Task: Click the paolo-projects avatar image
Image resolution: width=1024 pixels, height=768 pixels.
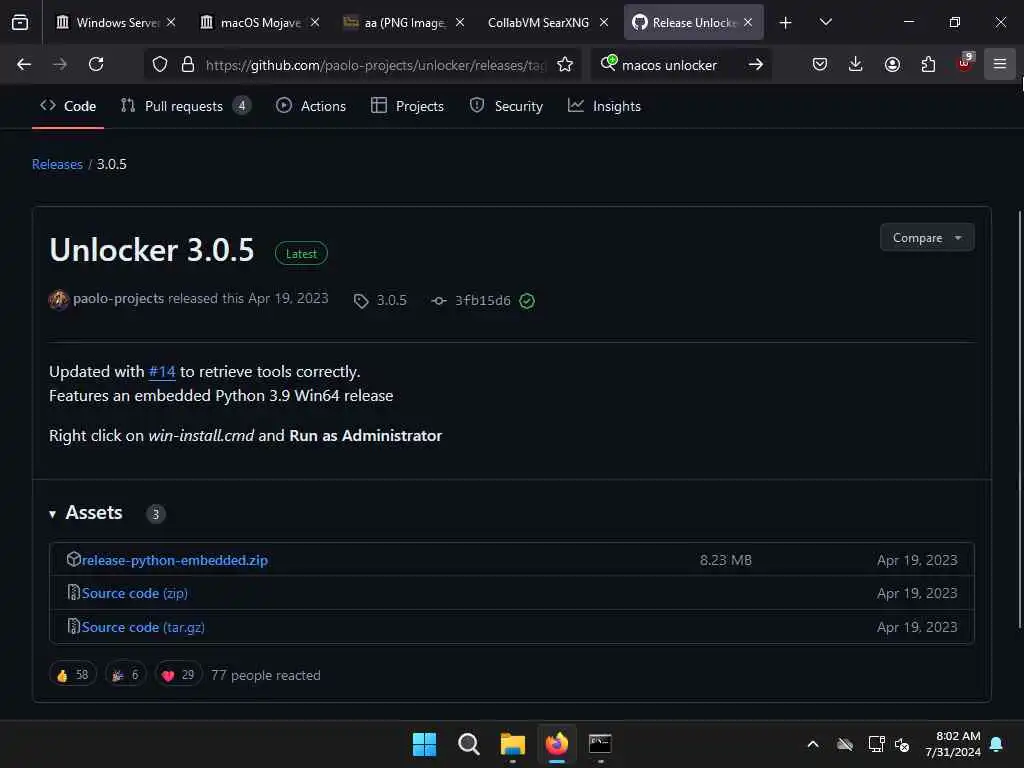Action: point(59,300)
